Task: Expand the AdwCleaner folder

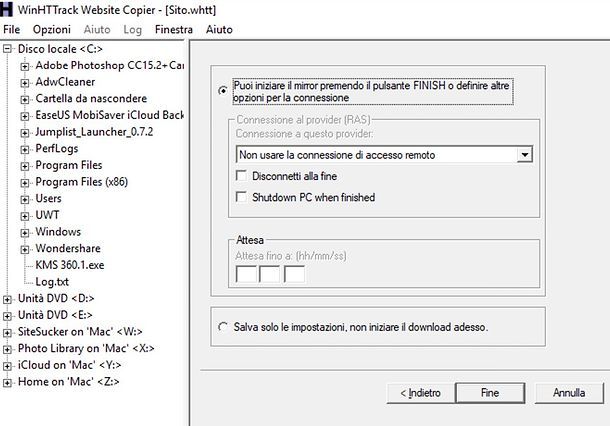Action: click(25, 83)
